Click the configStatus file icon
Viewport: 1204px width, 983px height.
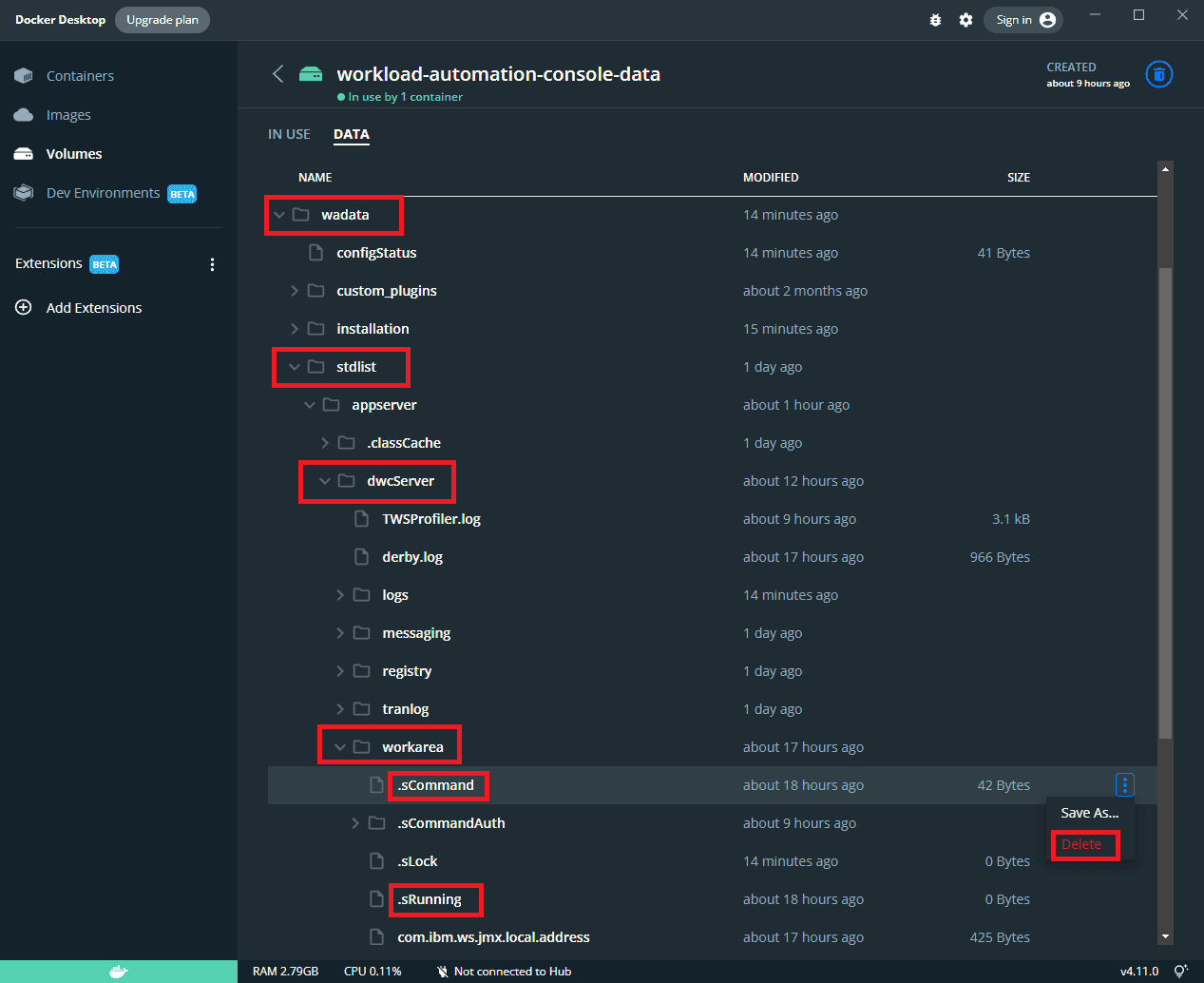pos(316,253)
